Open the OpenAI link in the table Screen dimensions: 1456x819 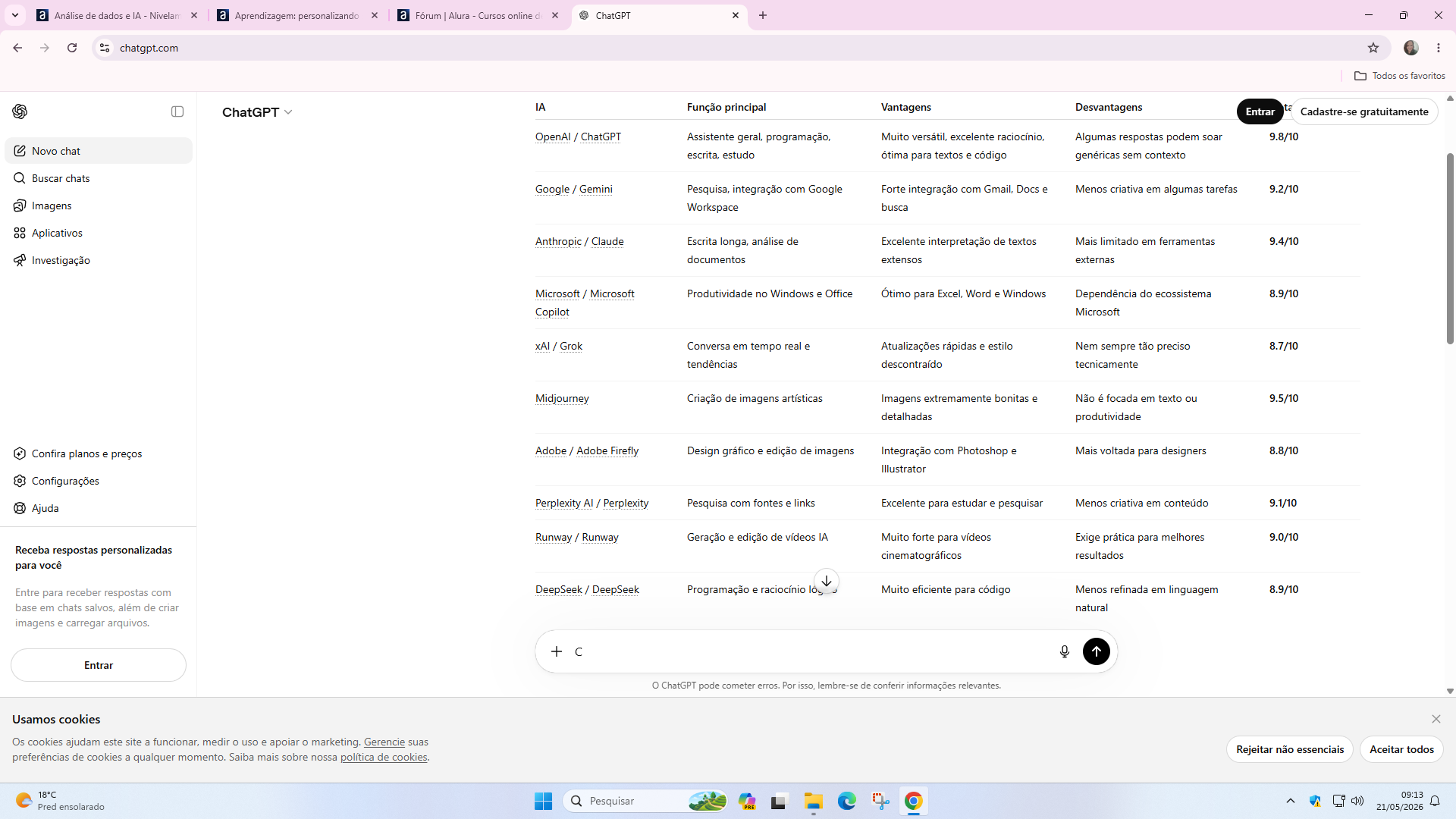click(x=553, y=136)
